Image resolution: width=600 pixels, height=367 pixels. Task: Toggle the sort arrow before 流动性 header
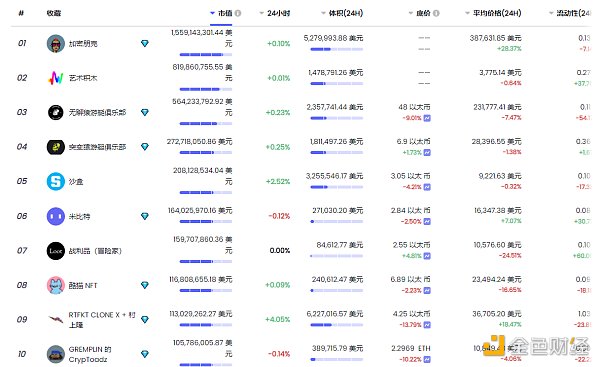click(x=551, y=13)
